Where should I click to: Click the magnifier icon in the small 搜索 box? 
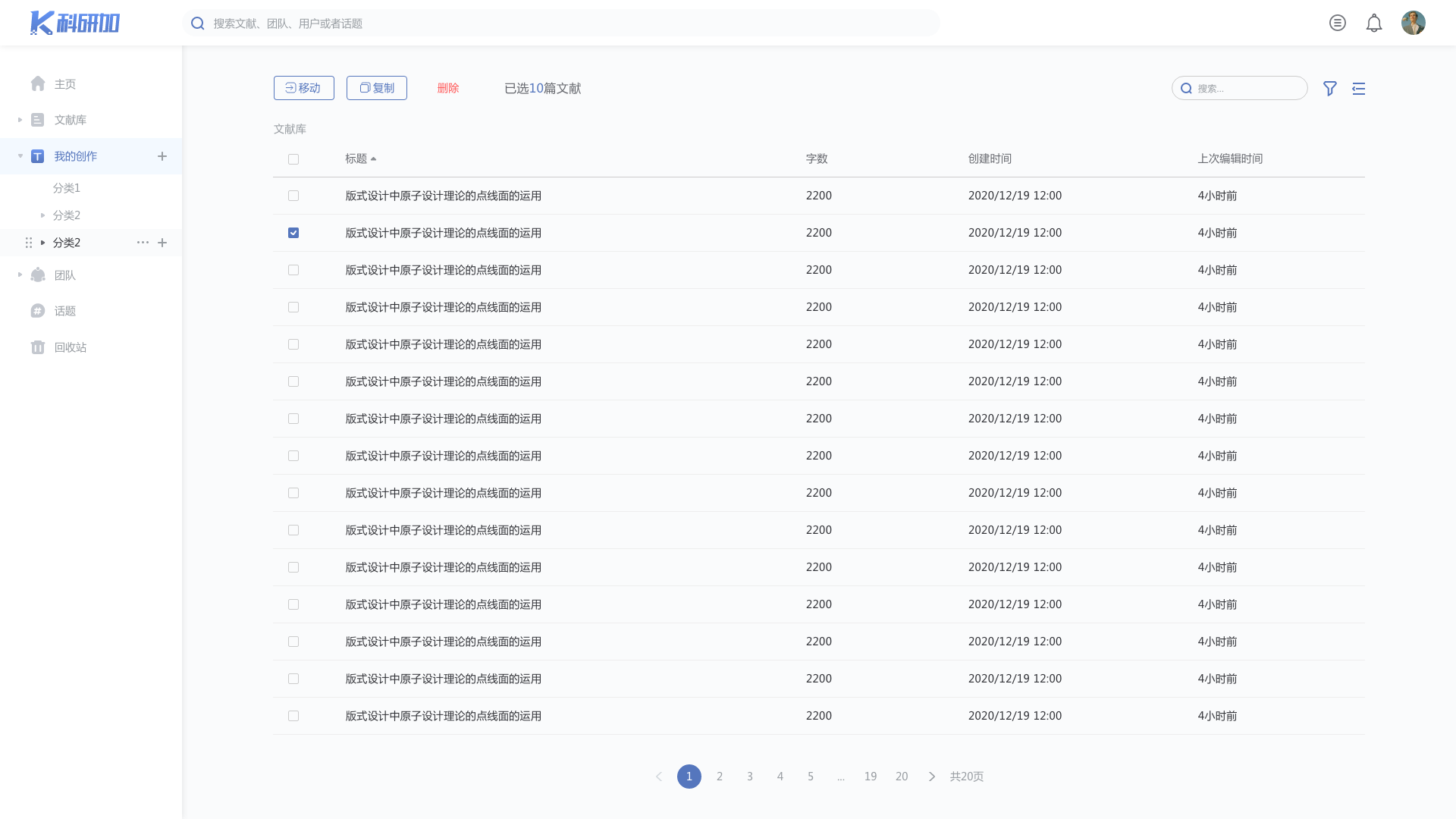pos(1187,89)
